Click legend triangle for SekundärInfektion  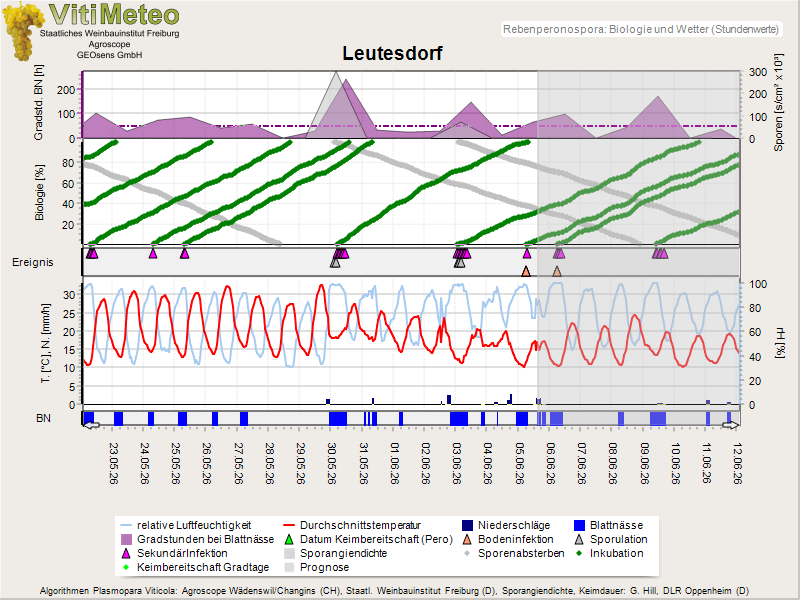pyautogui.click(x=126, y=553)
